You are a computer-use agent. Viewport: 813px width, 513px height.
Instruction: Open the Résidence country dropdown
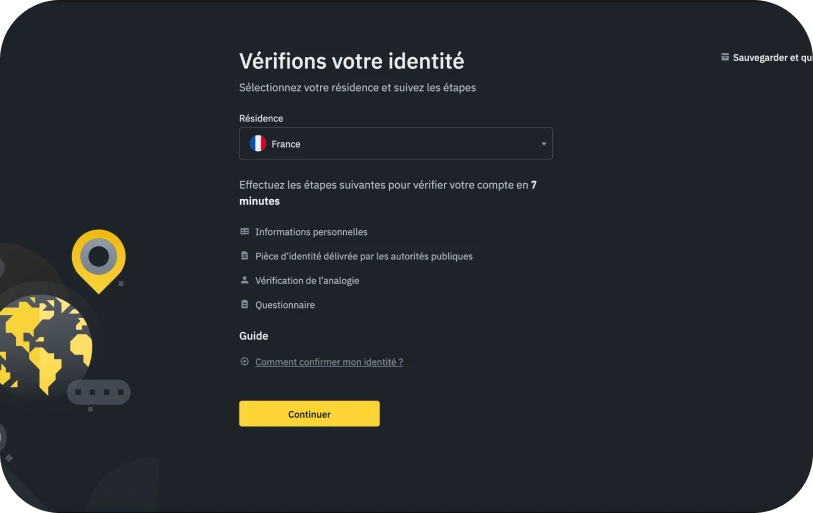coord(396,143)
